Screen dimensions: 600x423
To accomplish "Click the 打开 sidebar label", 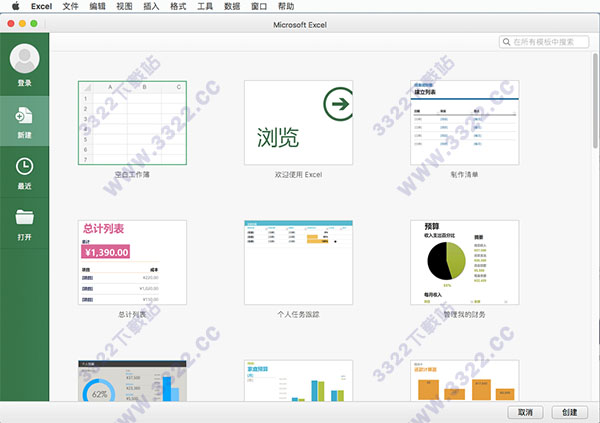I will (24, 237).
